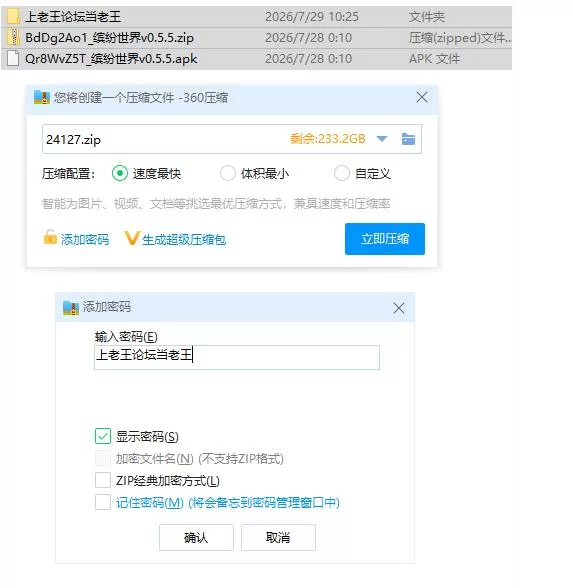Click the browse folder icon beside 24127.zip
Screen dimensions: 573x588
[x=408, y=139]
